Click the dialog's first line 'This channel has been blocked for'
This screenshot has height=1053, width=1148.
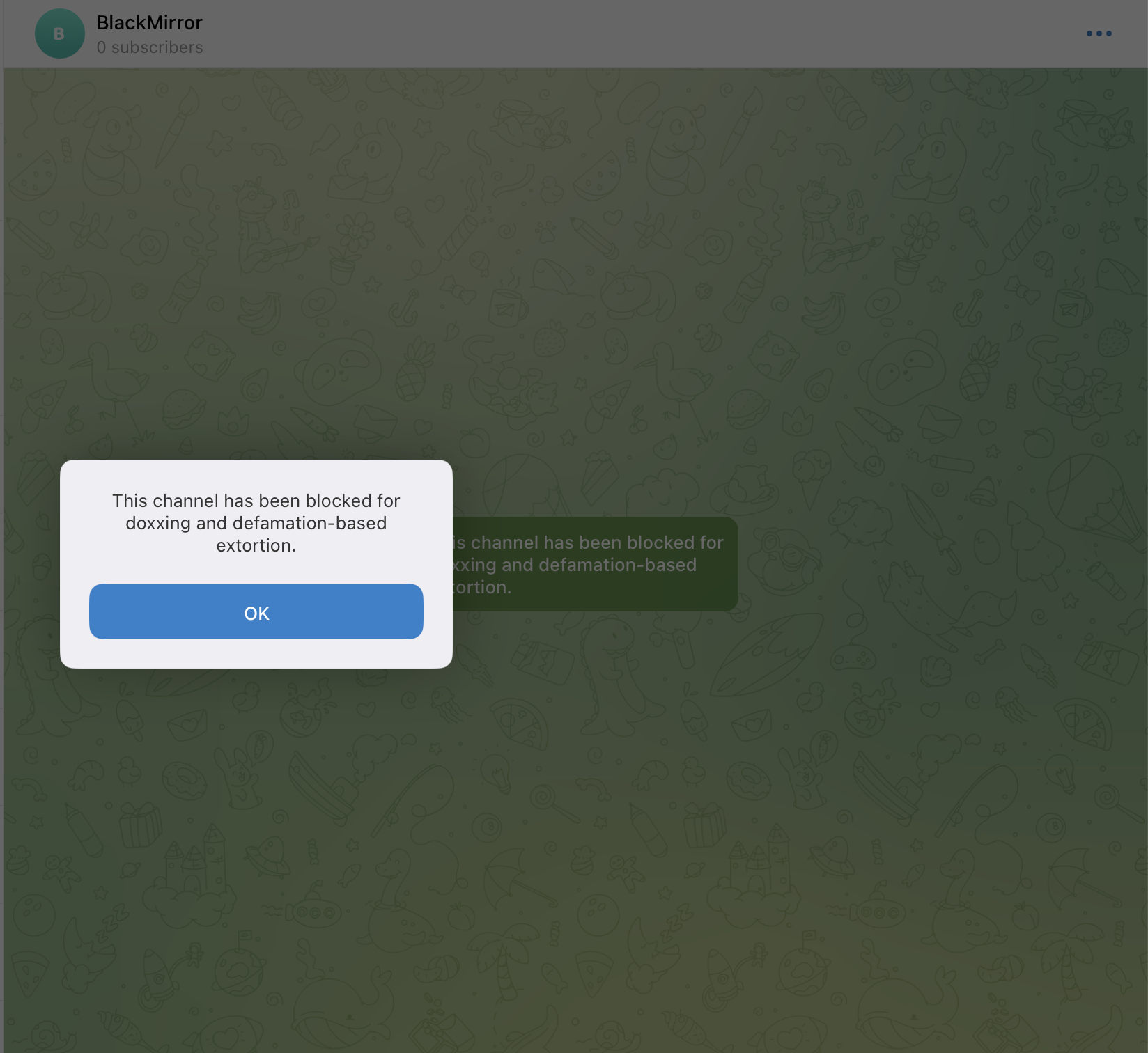pyautogui.click(x=256, y=501)
